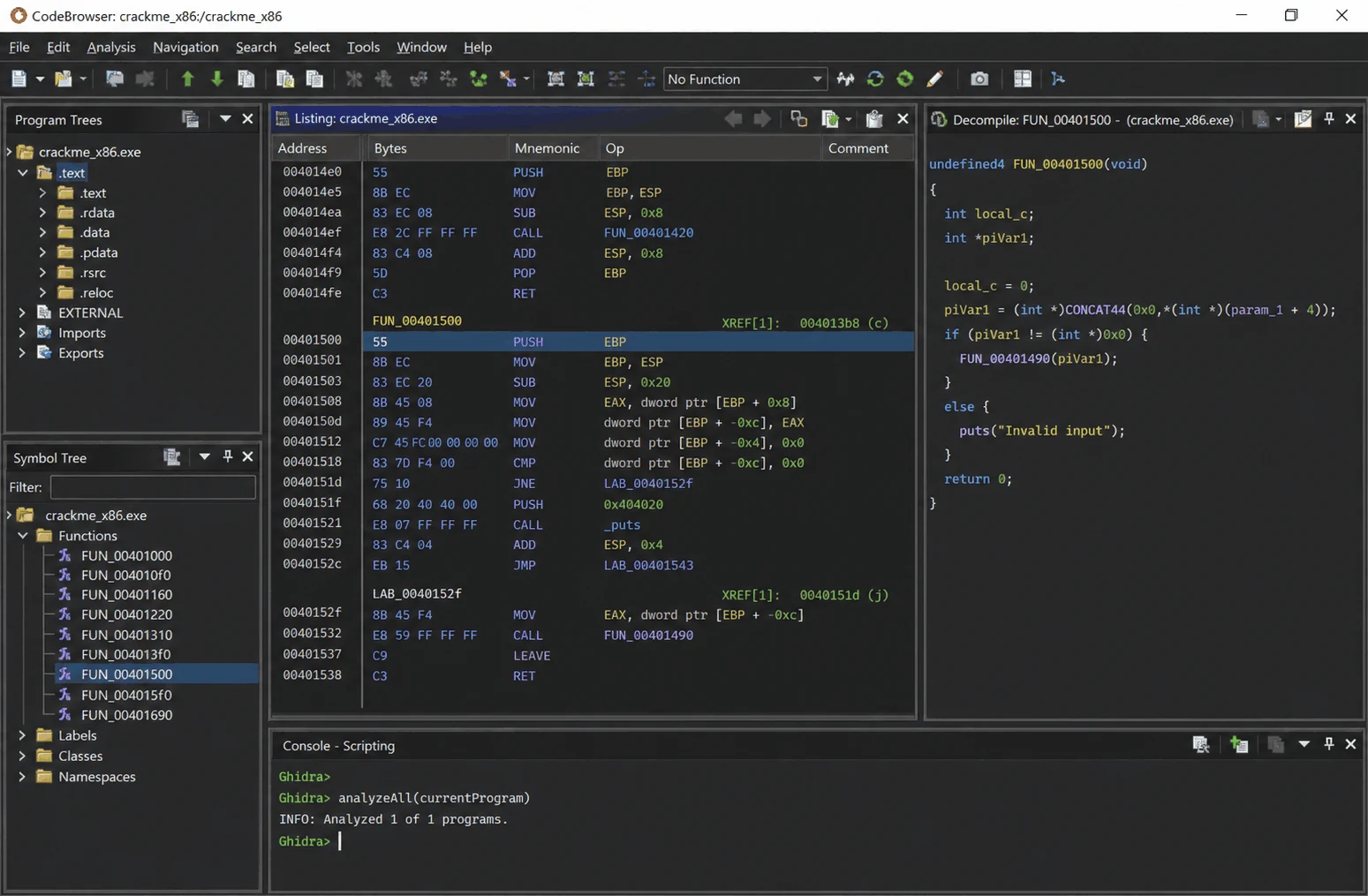Open the Analysis menu
The width and height of the screenshot is (1368, 896).
111,47
